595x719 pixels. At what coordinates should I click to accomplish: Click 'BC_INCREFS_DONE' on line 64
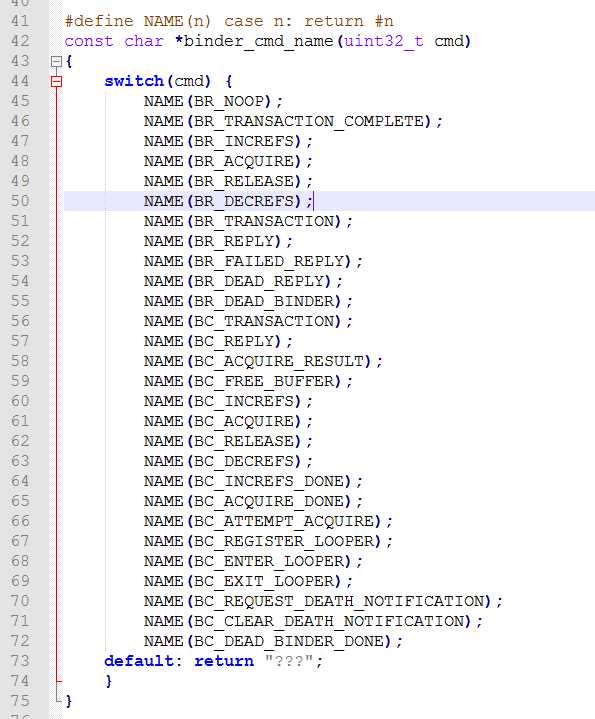(x=269, y=481)
